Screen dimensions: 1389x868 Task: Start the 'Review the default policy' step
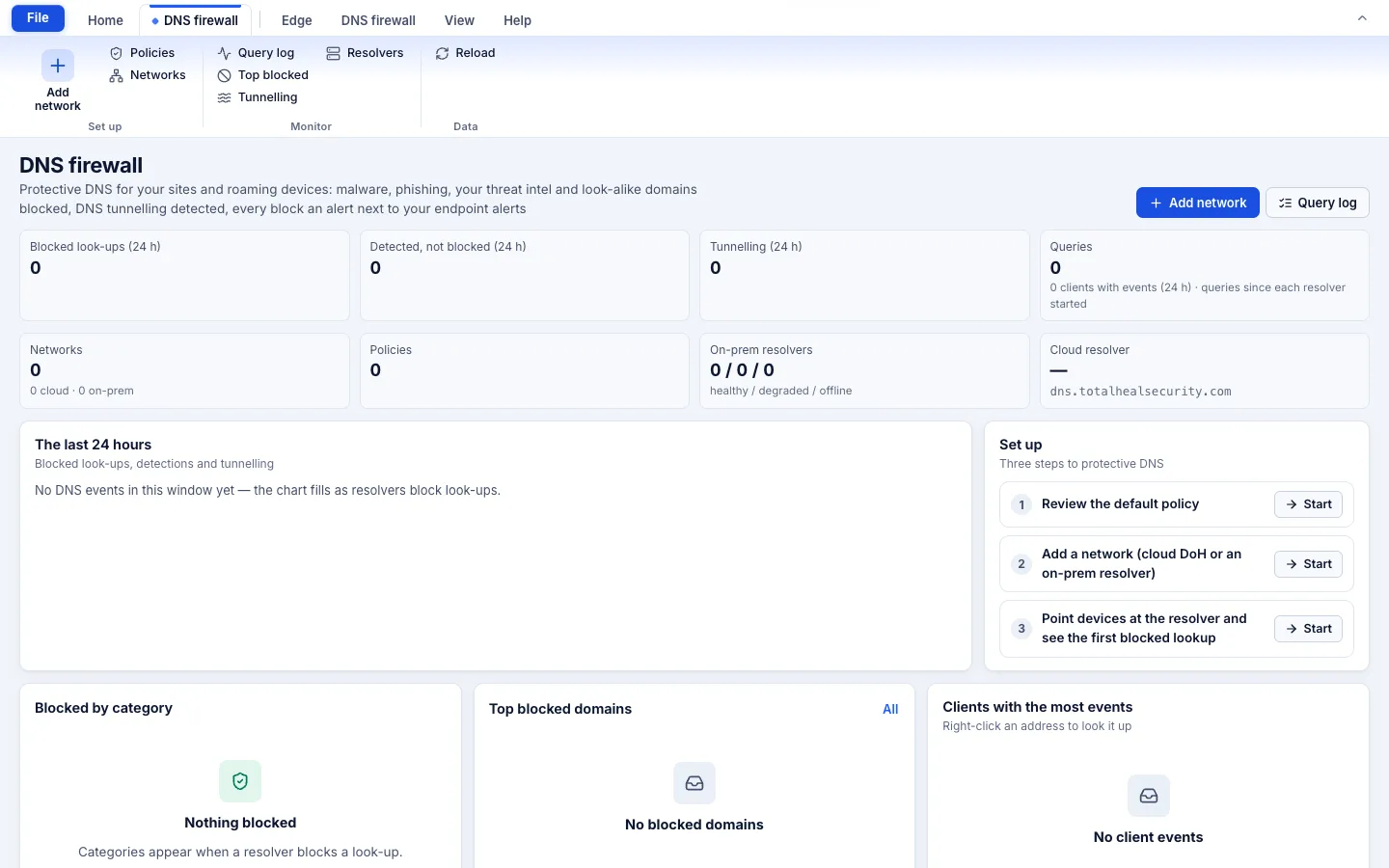point(1308,504)
